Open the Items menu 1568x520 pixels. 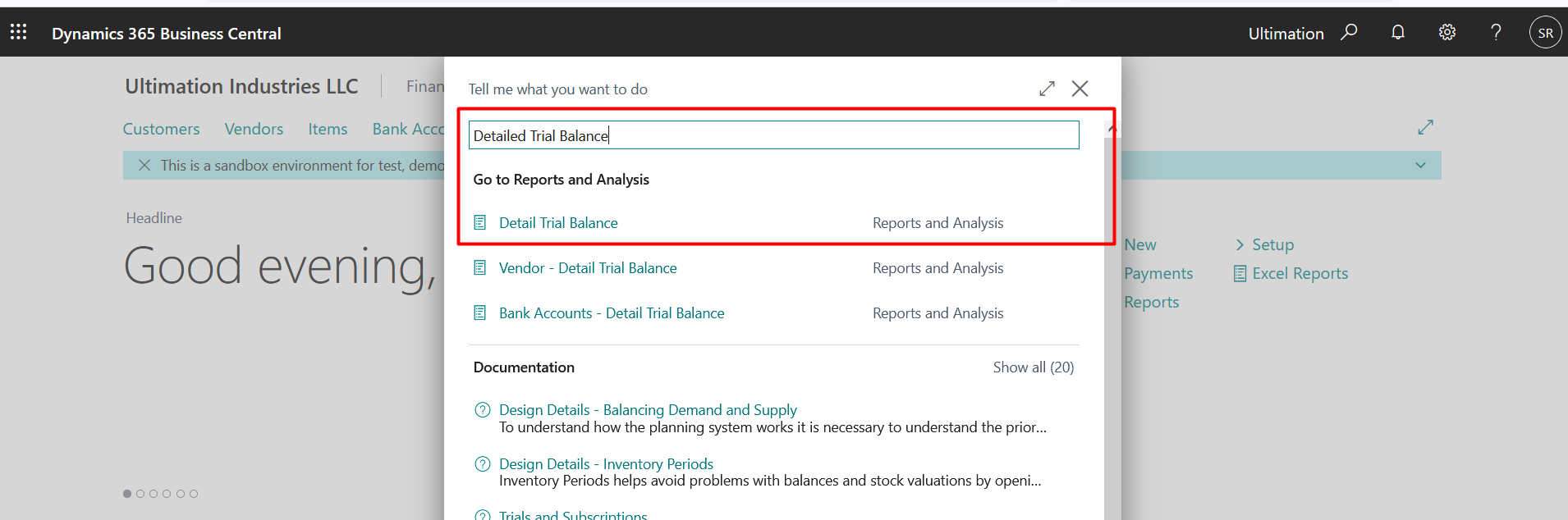(x=328, y=129)
